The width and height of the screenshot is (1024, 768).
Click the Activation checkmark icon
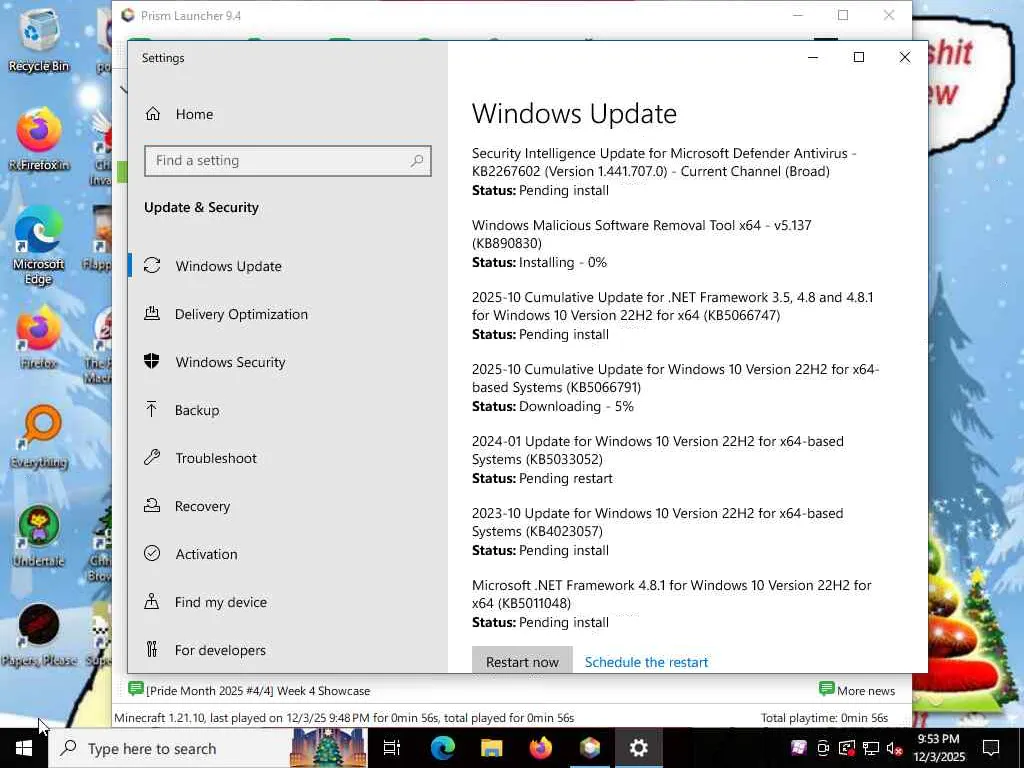pos(152,553)
